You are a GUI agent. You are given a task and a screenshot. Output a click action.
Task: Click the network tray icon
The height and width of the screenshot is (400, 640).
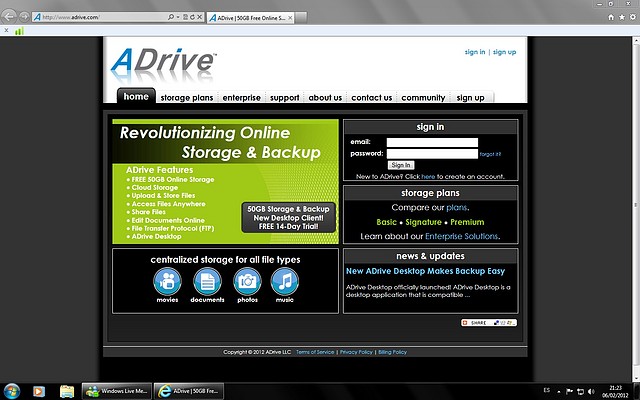click(x=580, y=392)
